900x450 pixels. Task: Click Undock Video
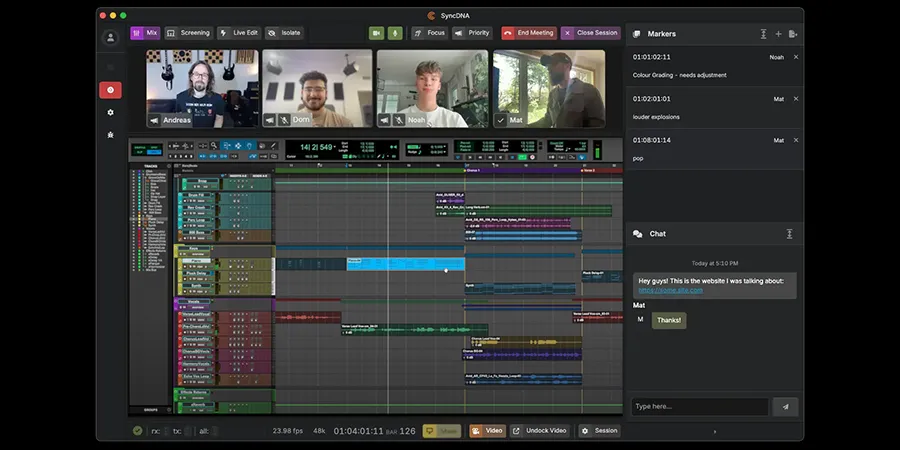[541, 431]
